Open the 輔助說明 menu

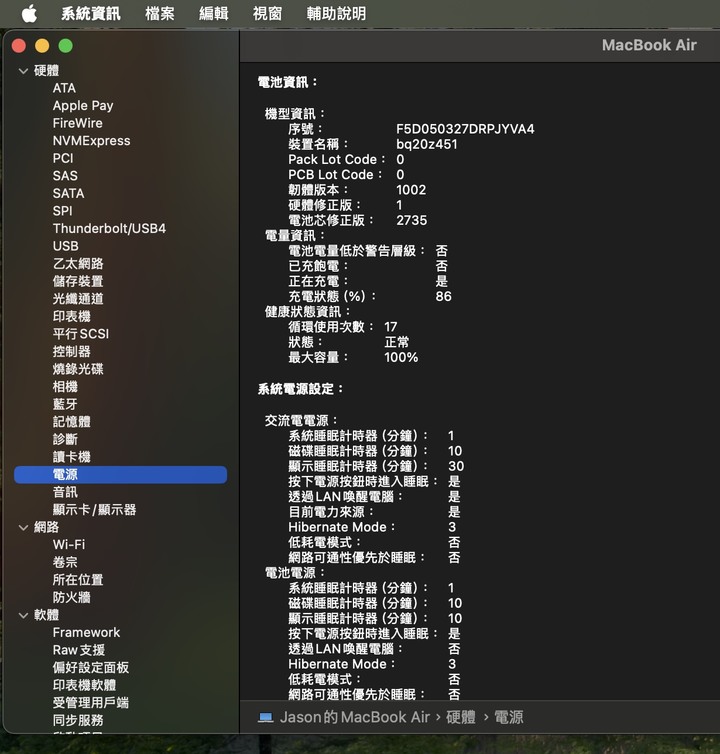tap(336, 13)
